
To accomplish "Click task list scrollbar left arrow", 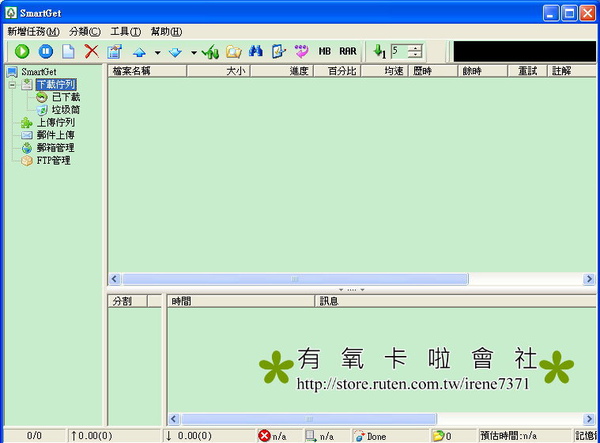I will (x=114, y=279).
